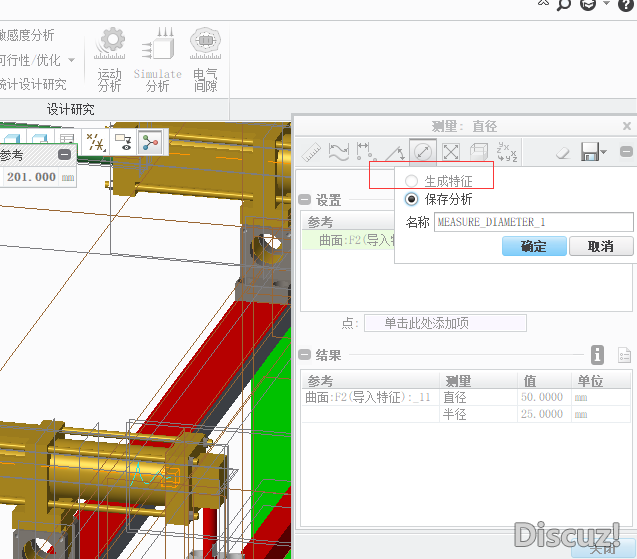Open the electrical clearance (电气间隙) tool
This screenshot has height=559, width=637.
click(x=205, y=60)
